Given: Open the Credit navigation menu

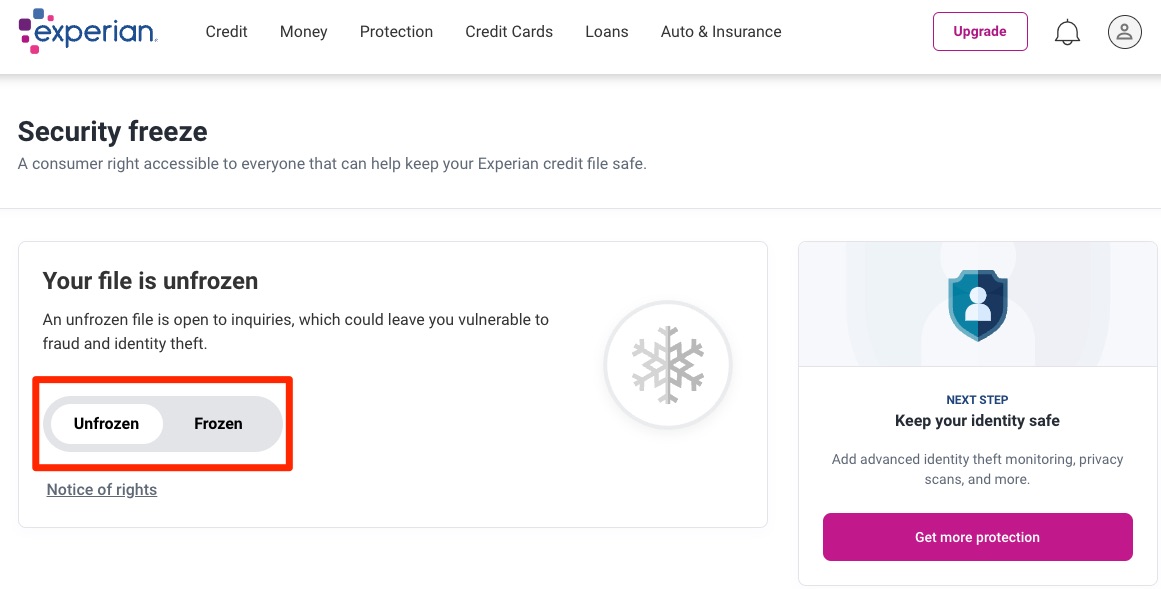Looking at the screenshot, I should point(226,31).
